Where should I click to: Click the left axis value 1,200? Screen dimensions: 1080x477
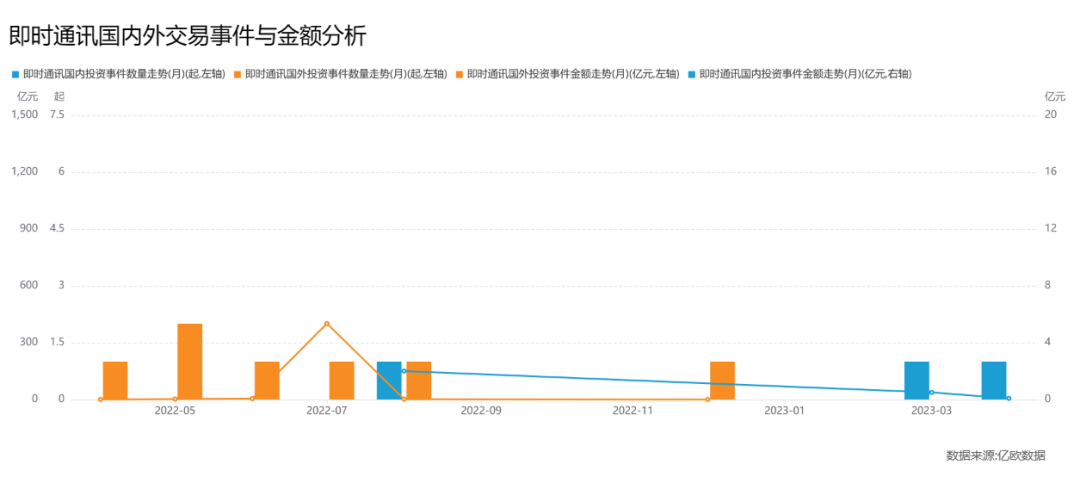coord(25,172)
